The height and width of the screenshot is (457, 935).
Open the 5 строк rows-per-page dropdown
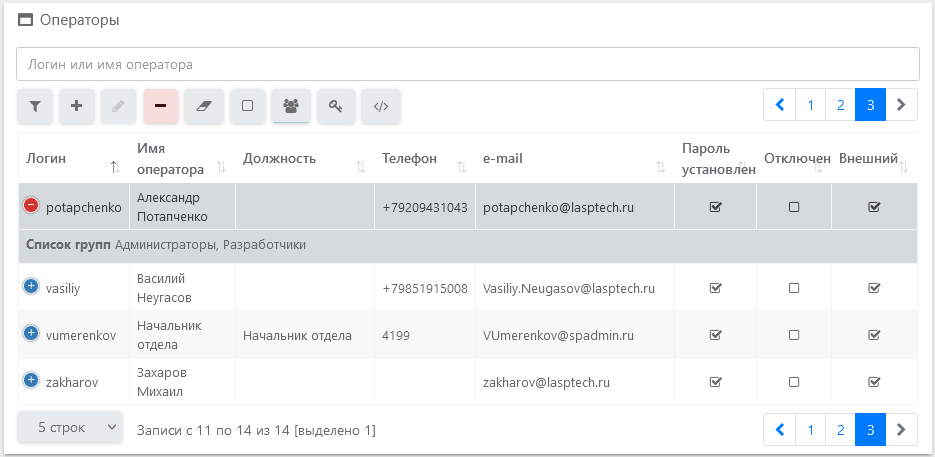click(70, 428)
